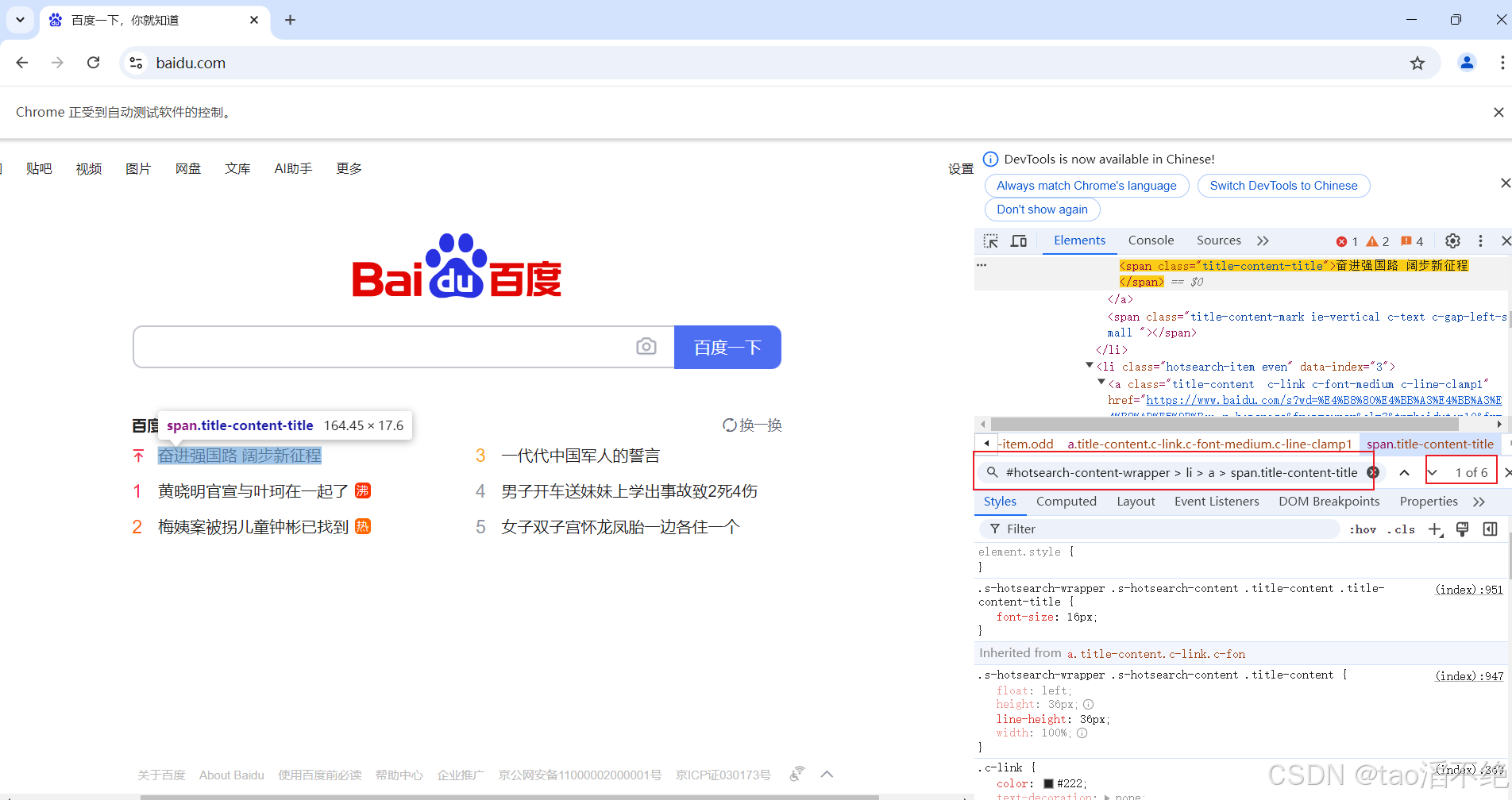
Task: Expand the collapsed ellipsis in Elements tree
Action: tap(982, 265)
